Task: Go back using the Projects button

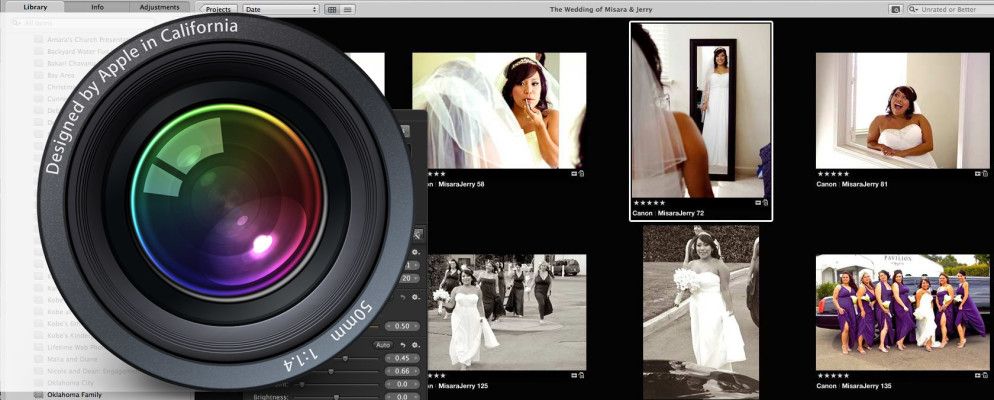Action: click(218, 10)
